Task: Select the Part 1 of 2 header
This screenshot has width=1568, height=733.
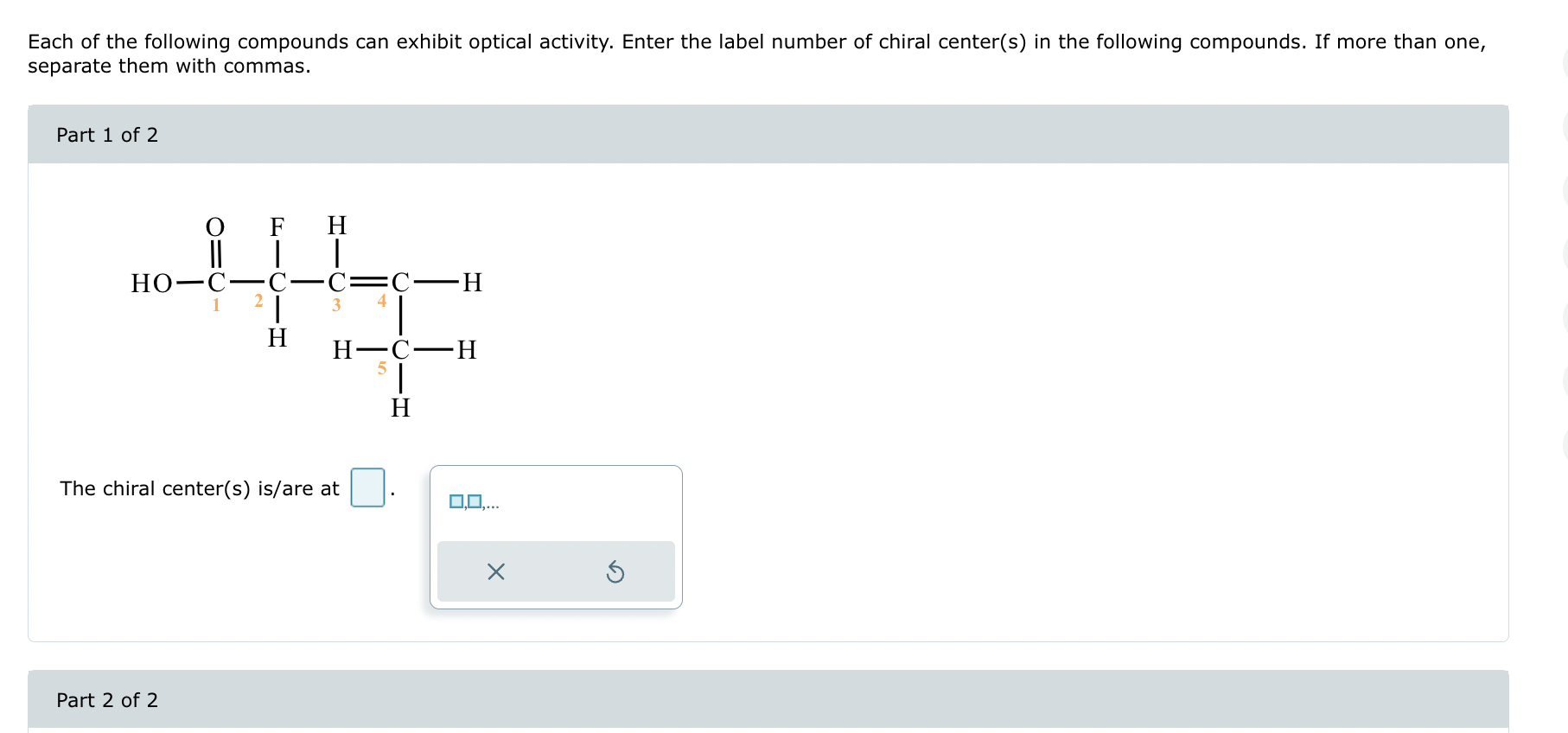Action: click(x=107, y=135)
